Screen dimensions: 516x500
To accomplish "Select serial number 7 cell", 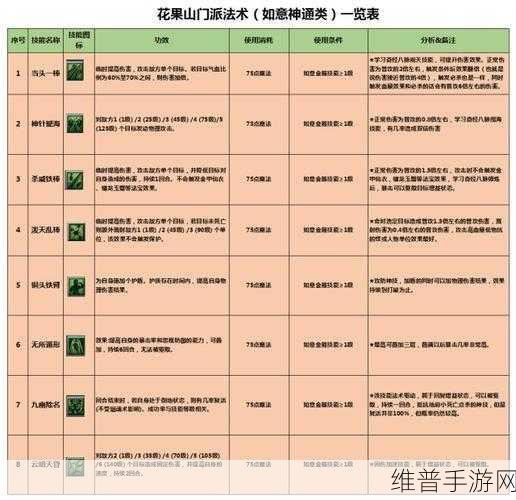I will pos(18,405).
